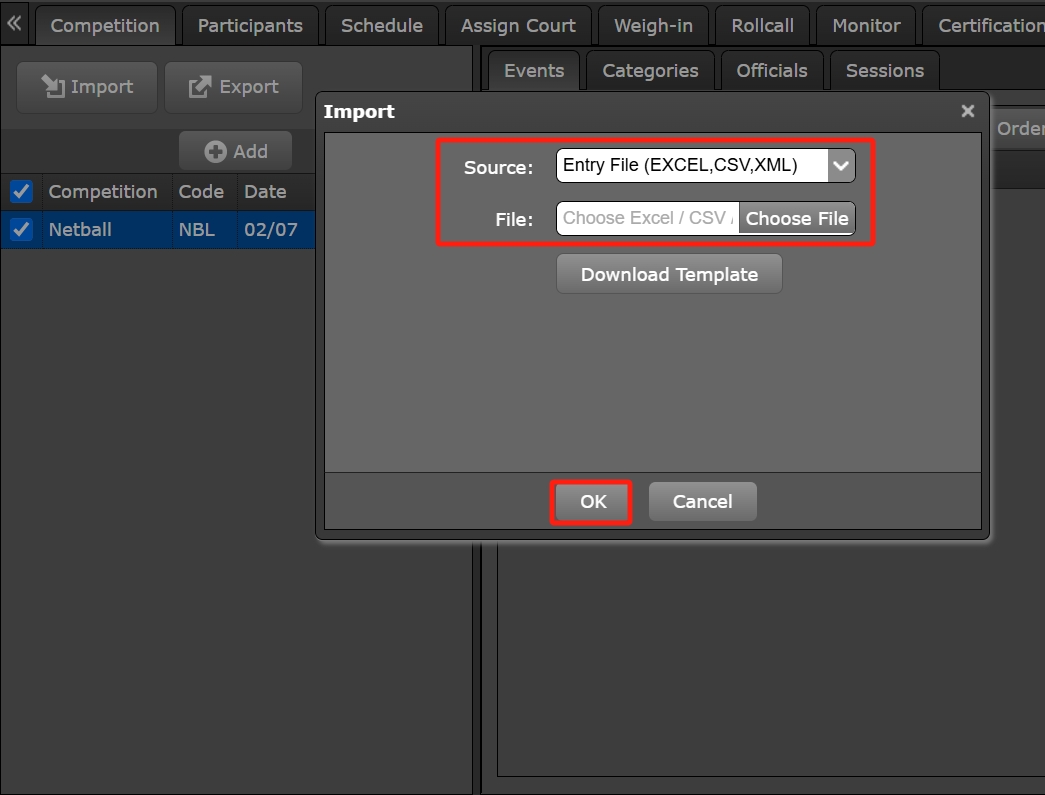Uncheck the Netball competition checkbox

(x=21, y=230)
